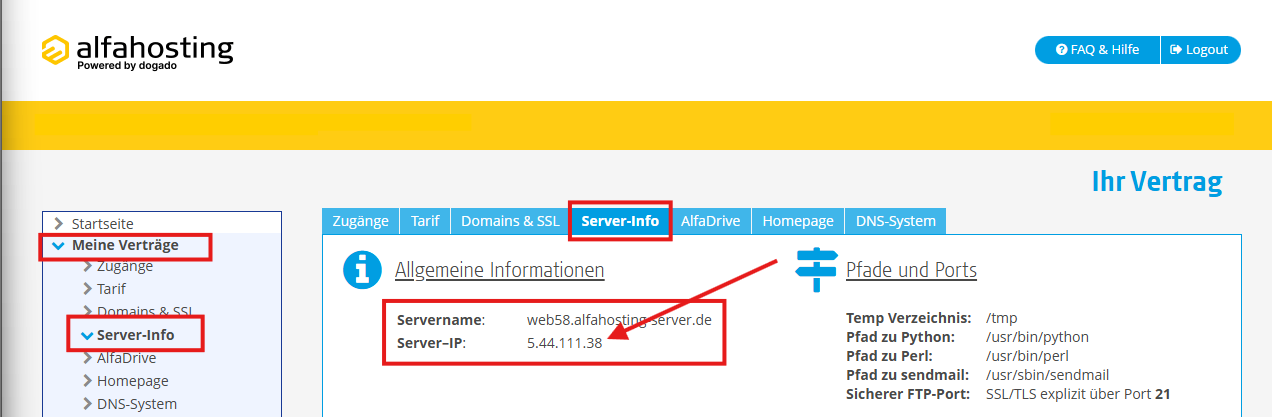This screenshot has width=1272, height=417.
Task: Click the server IP address 5.44.111.38
Action: pos(564,343)
